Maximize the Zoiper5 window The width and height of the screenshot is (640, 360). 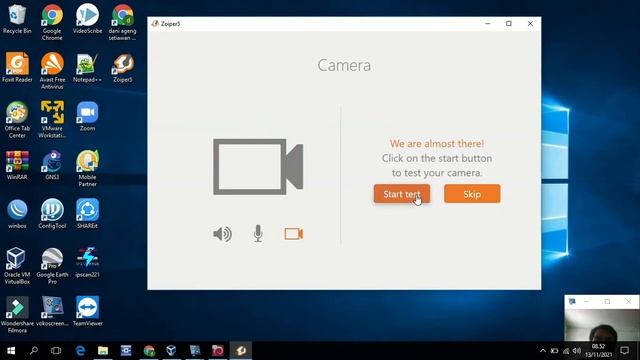pyautogui.click(x=509, y=24)
